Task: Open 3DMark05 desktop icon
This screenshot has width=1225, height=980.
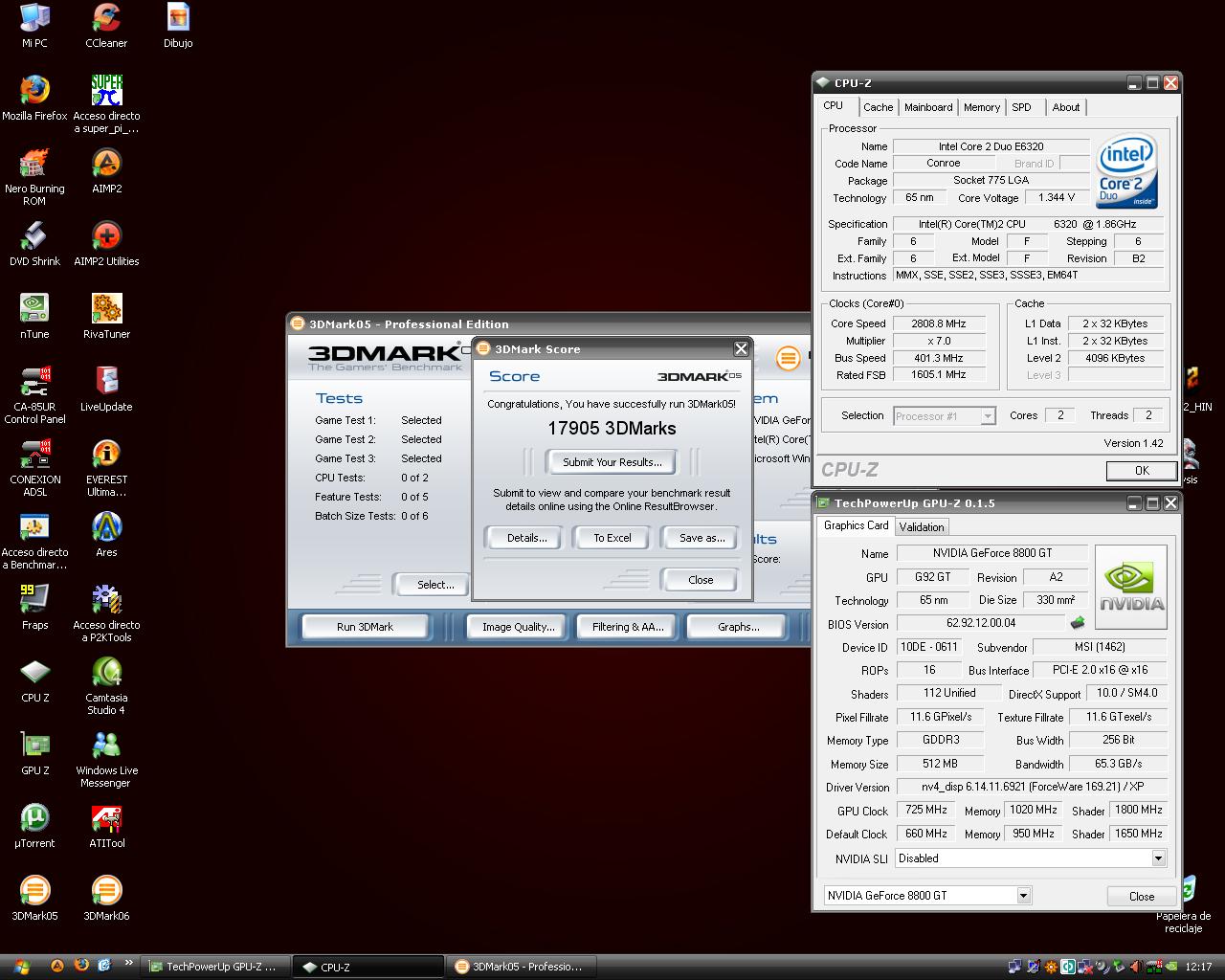Action: click(34, 898)
